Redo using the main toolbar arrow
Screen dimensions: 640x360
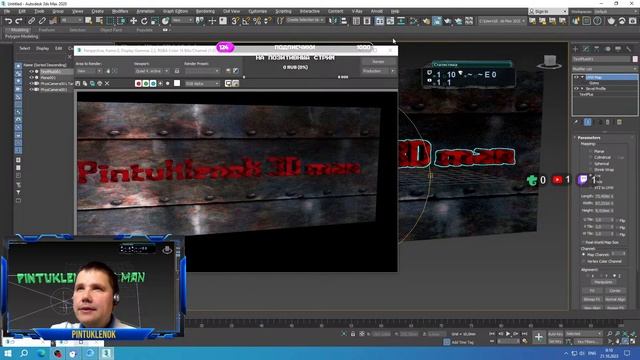pos(19,21)
